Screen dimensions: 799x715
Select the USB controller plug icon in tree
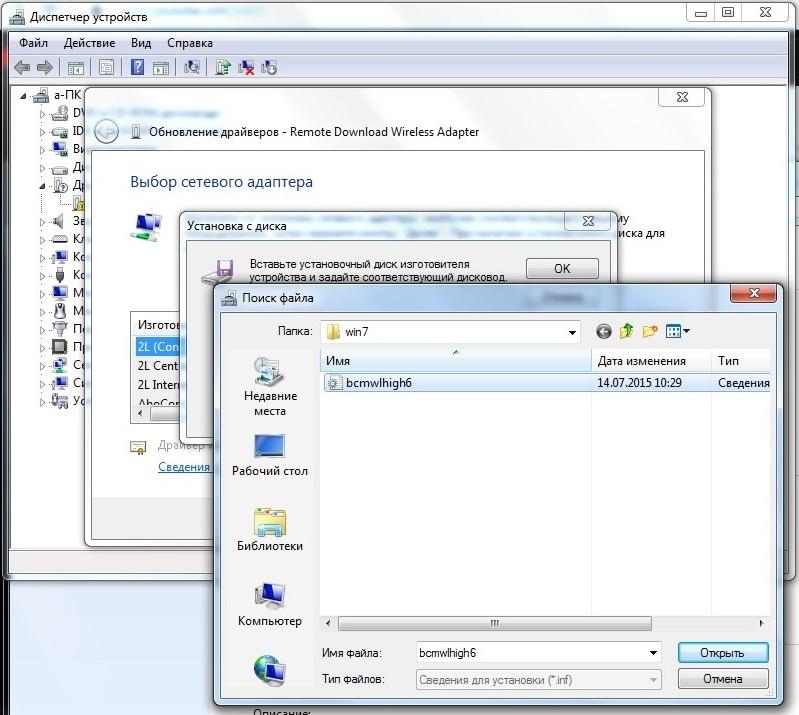60,275
